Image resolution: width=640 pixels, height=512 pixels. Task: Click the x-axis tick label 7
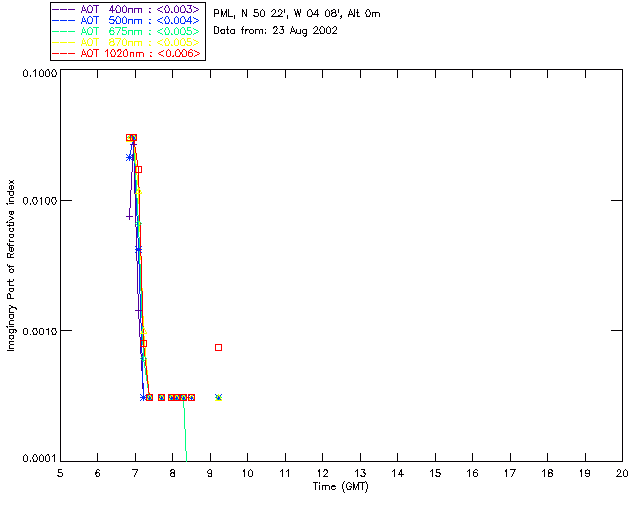point(135,473)
